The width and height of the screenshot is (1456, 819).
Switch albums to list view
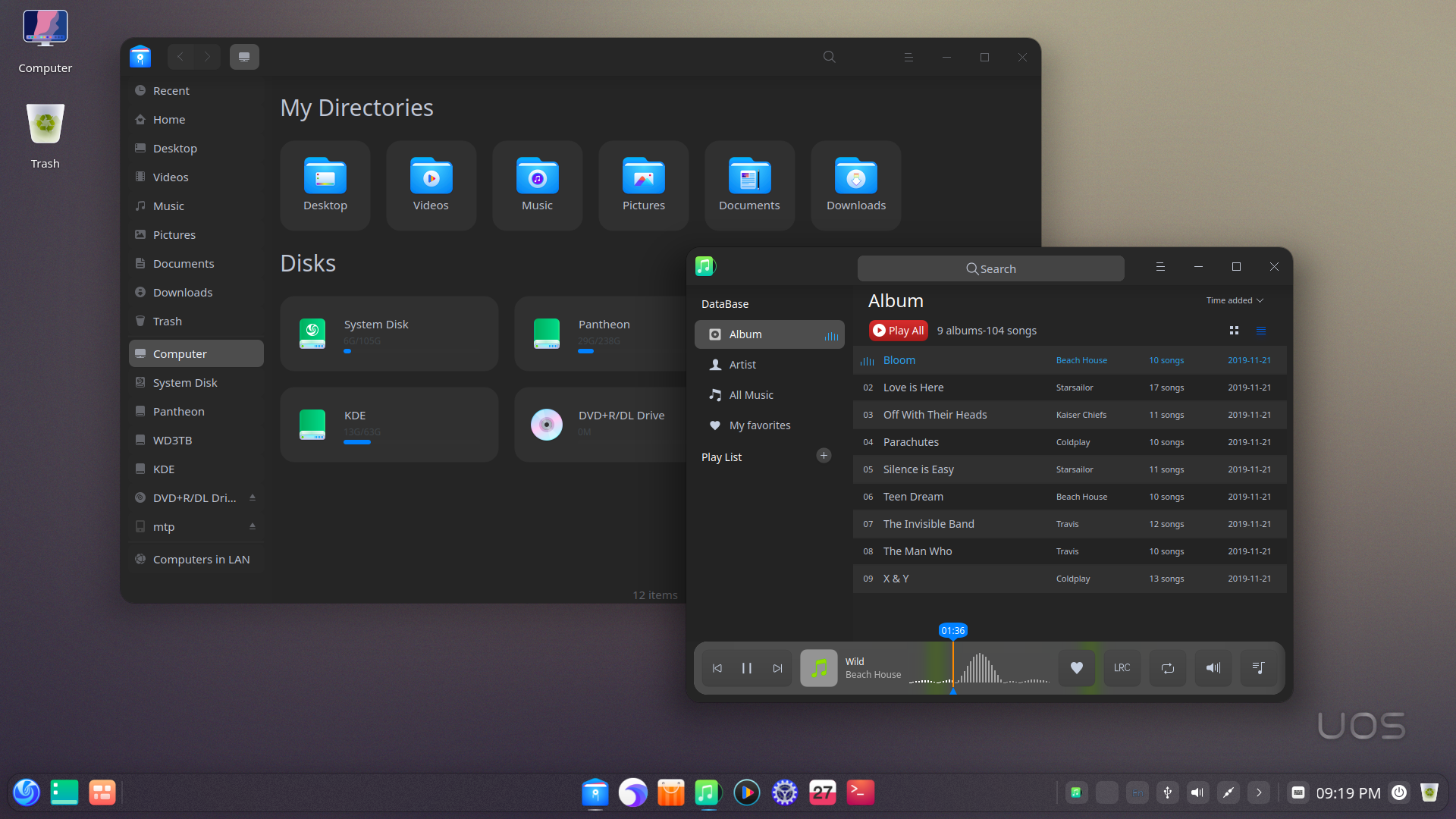coord(1261,331)
